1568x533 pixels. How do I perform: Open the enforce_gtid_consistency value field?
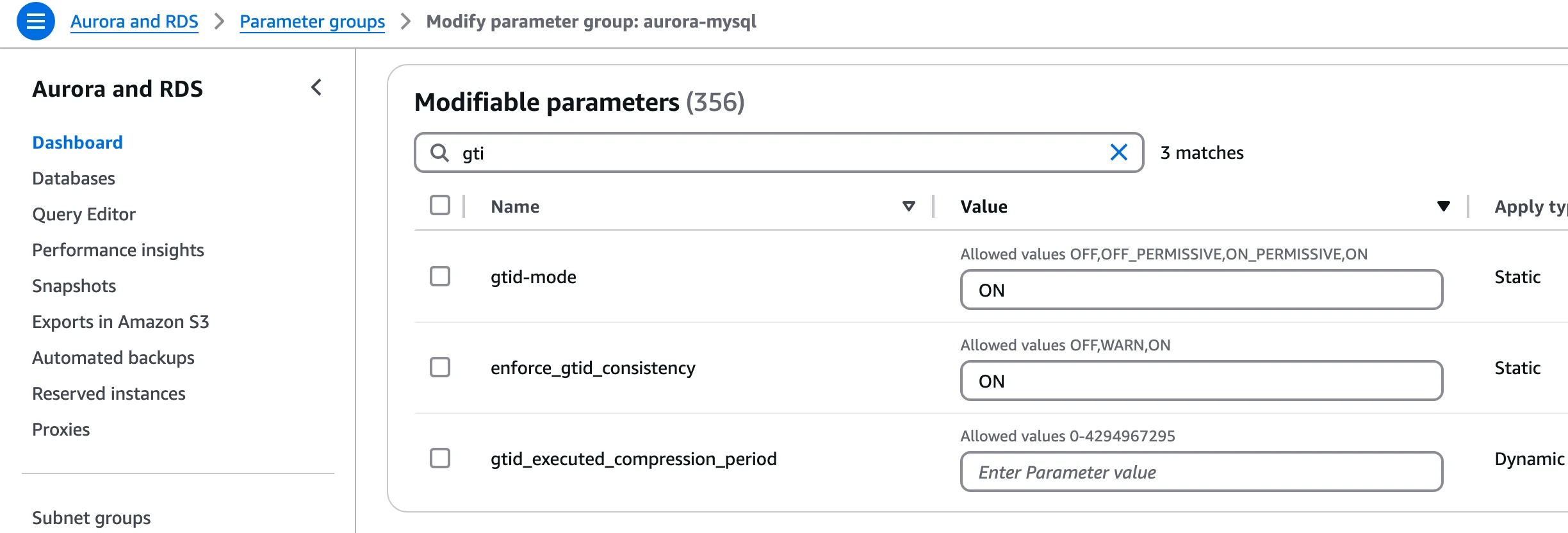pos(1201,381)
